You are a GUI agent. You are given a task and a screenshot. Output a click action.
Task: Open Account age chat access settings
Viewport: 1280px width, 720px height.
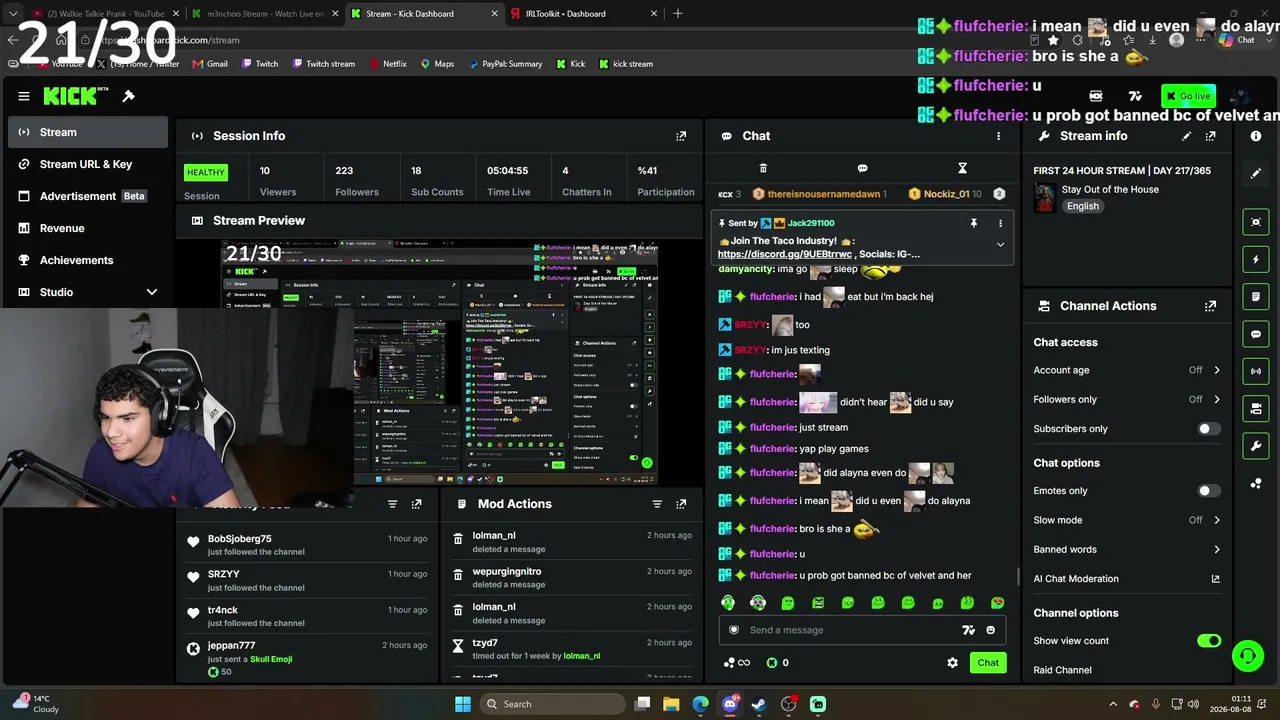[1127, 370]
